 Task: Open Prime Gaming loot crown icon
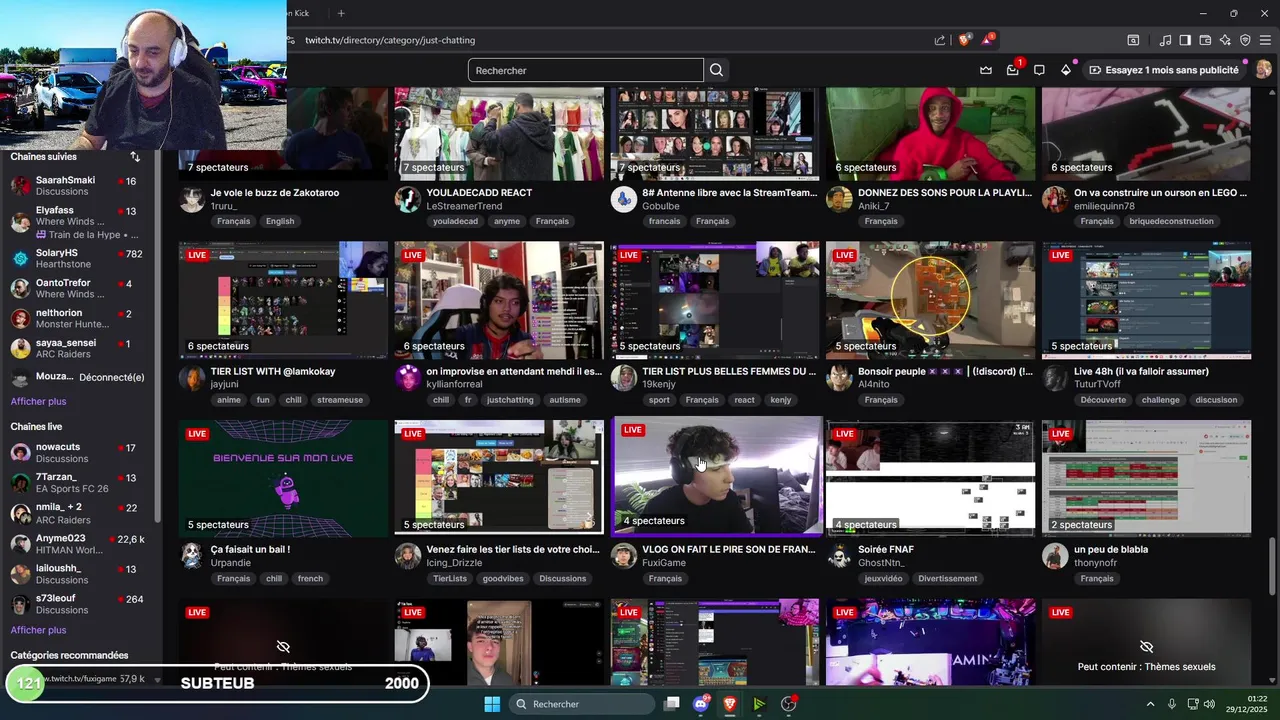(x=986, y=70)
